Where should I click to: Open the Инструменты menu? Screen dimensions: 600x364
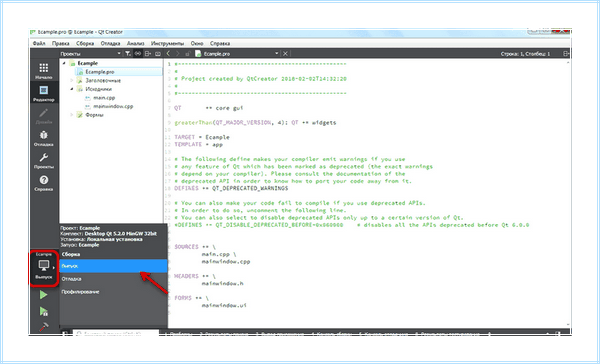click(x=167, y=43)
